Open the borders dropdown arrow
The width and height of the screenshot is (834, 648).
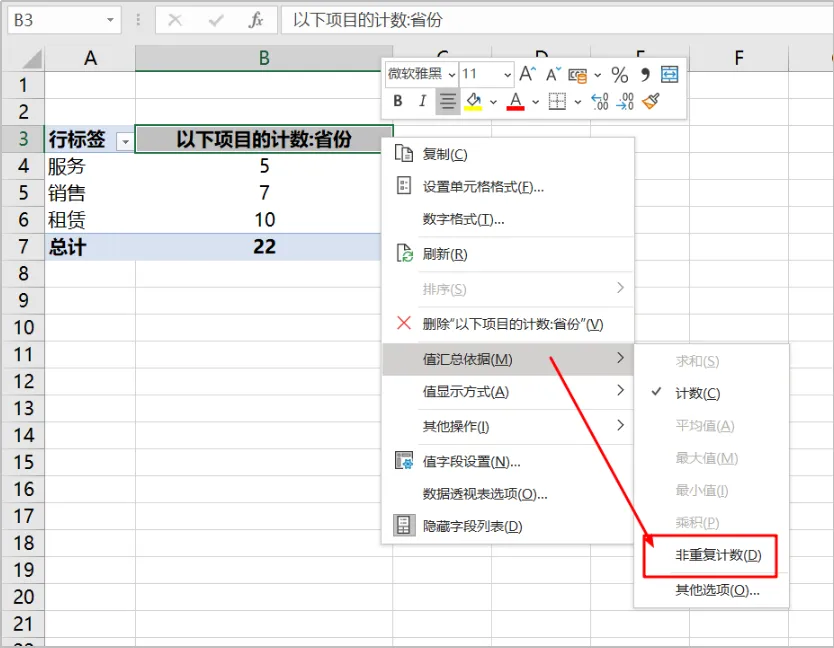(578, 102)
